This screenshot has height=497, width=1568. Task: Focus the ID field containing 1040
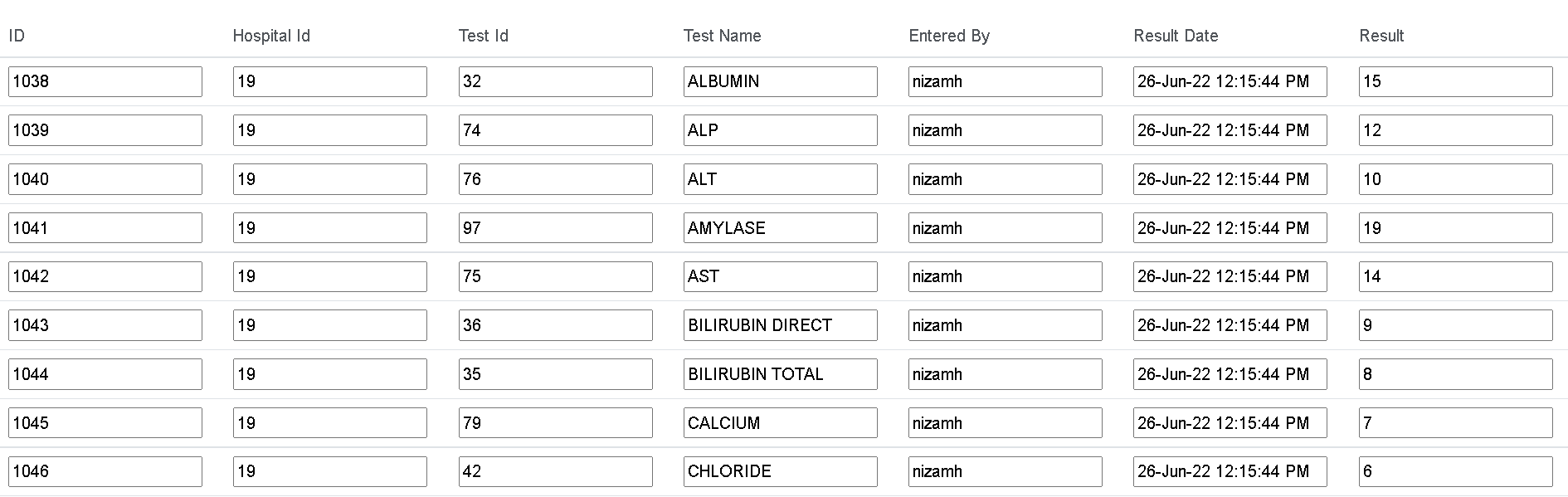click(x=105, y=179)
